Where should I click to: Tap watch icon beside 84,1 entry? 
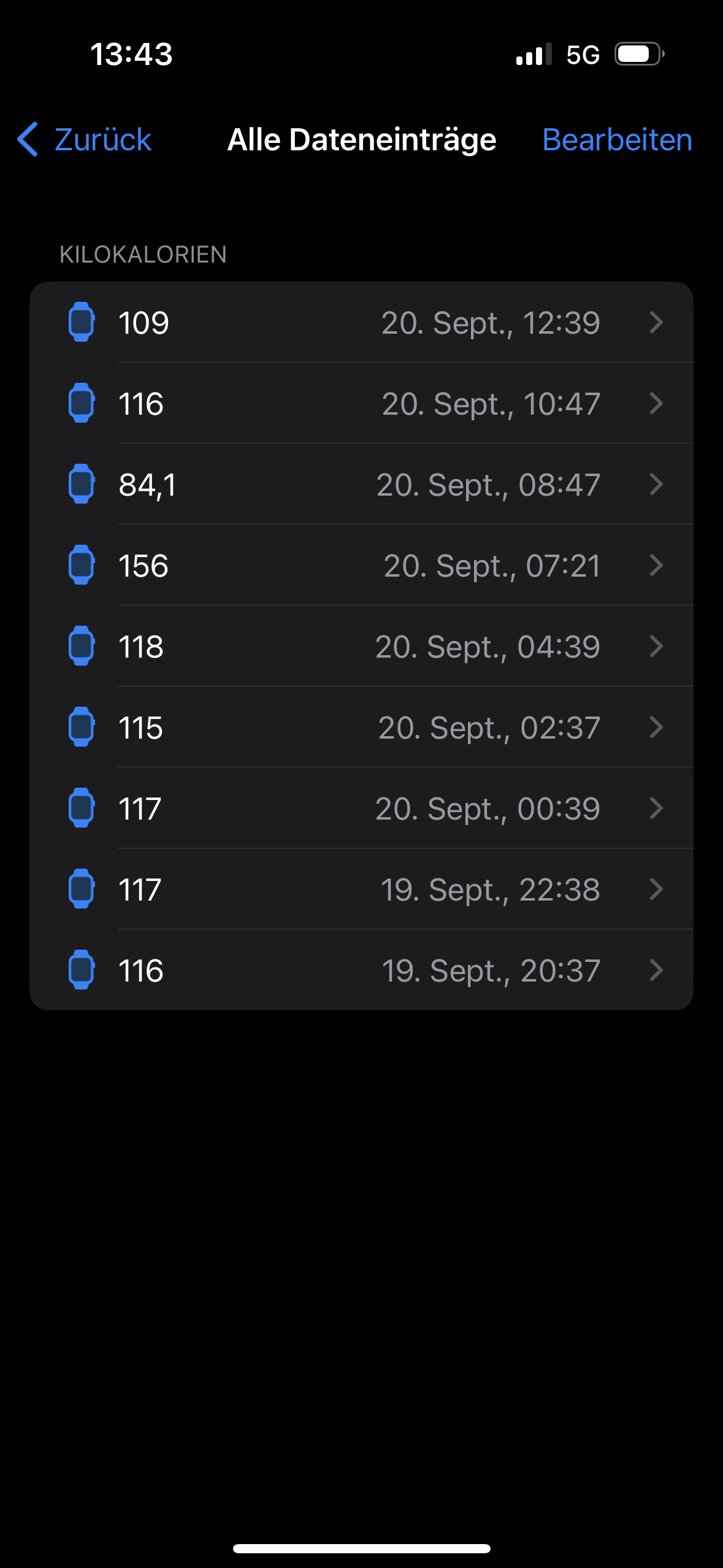coord(81,484)
